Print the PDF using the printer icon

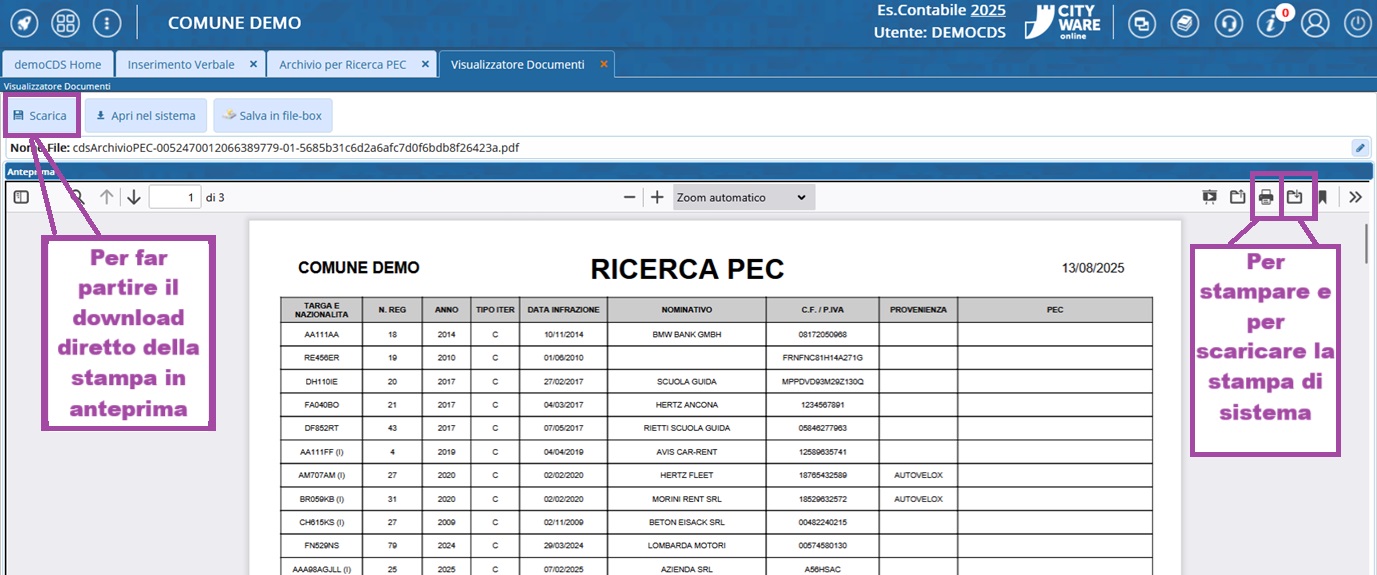point(1266,197)
